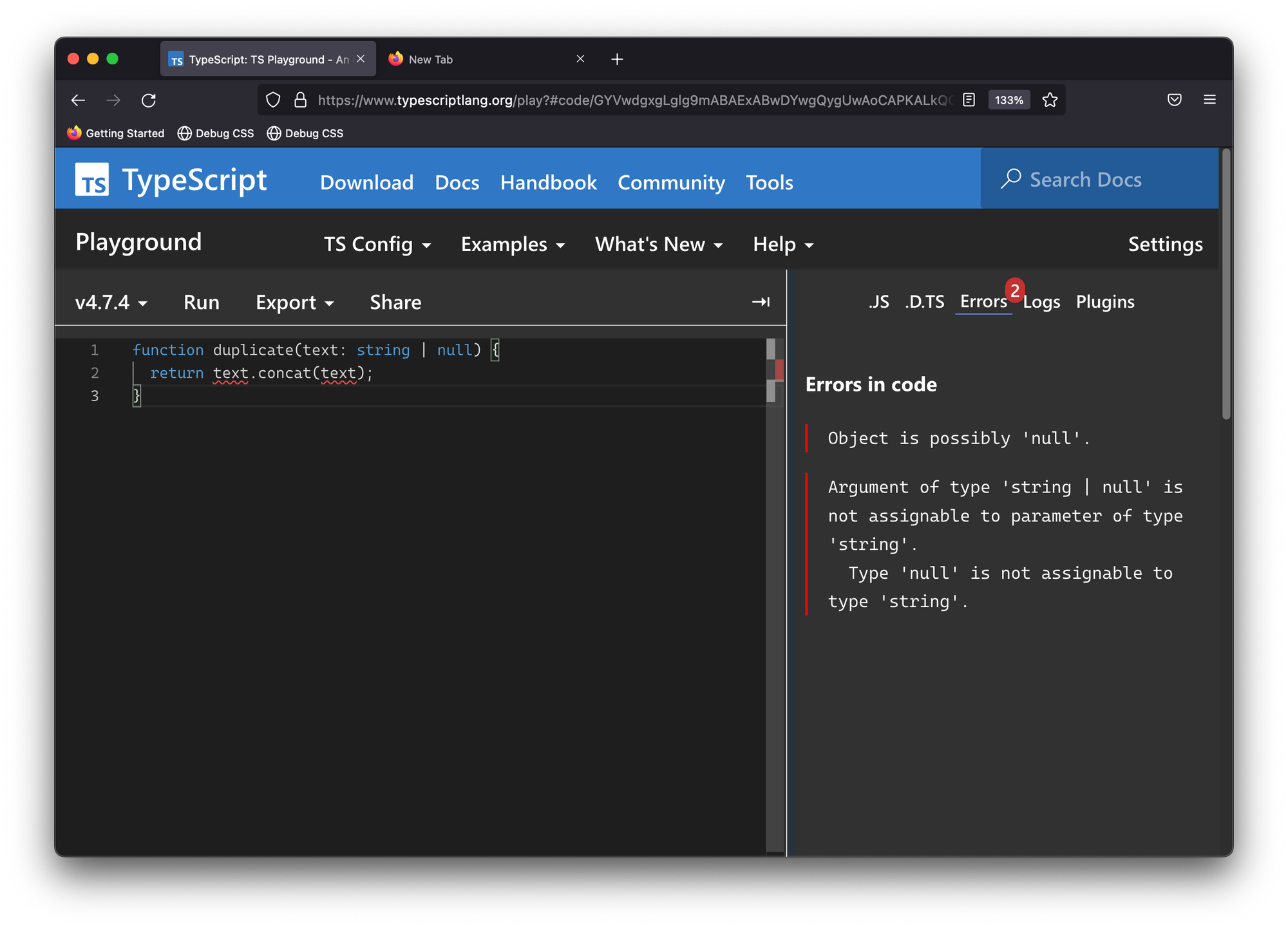Toggle the collapse editor arrow
This screenshot has width=1288, height=929.
761,300
